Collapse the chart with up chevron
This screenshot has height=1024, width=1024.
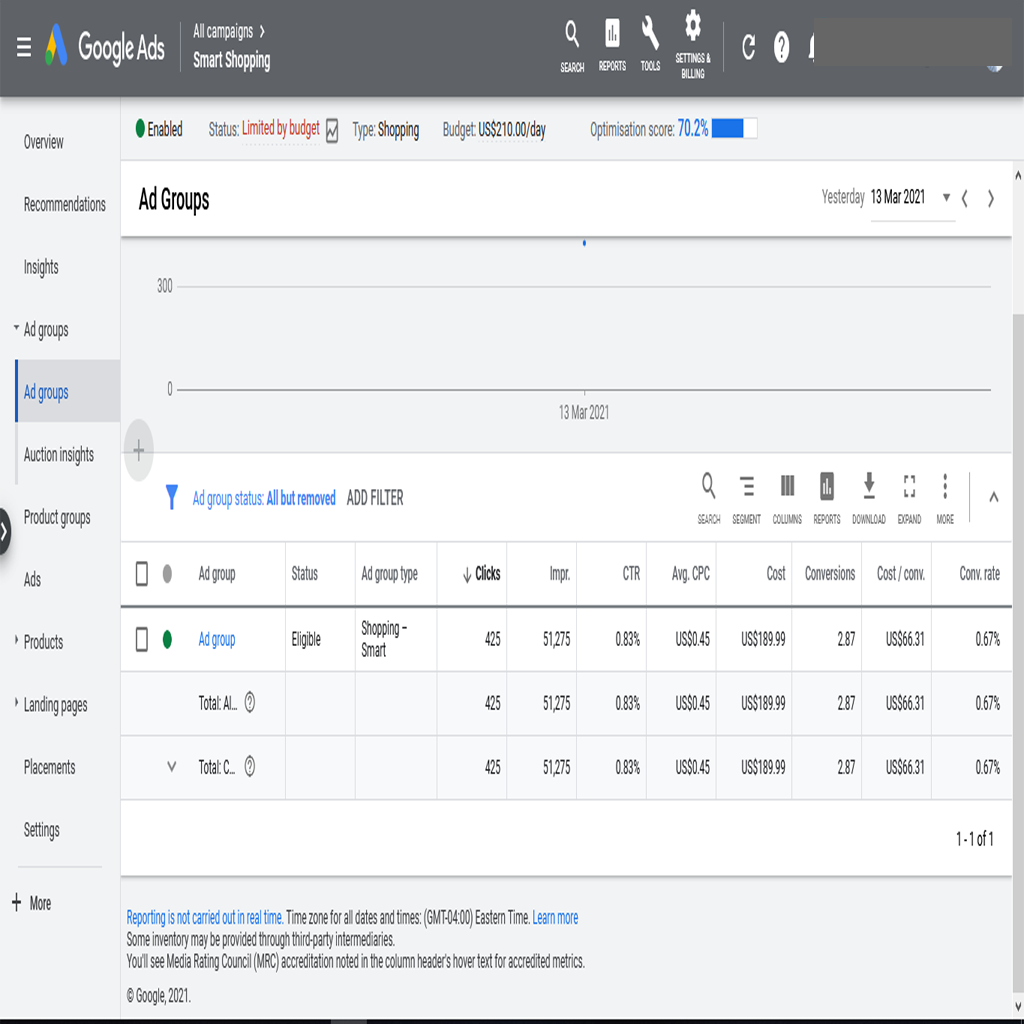coord(993,498)
